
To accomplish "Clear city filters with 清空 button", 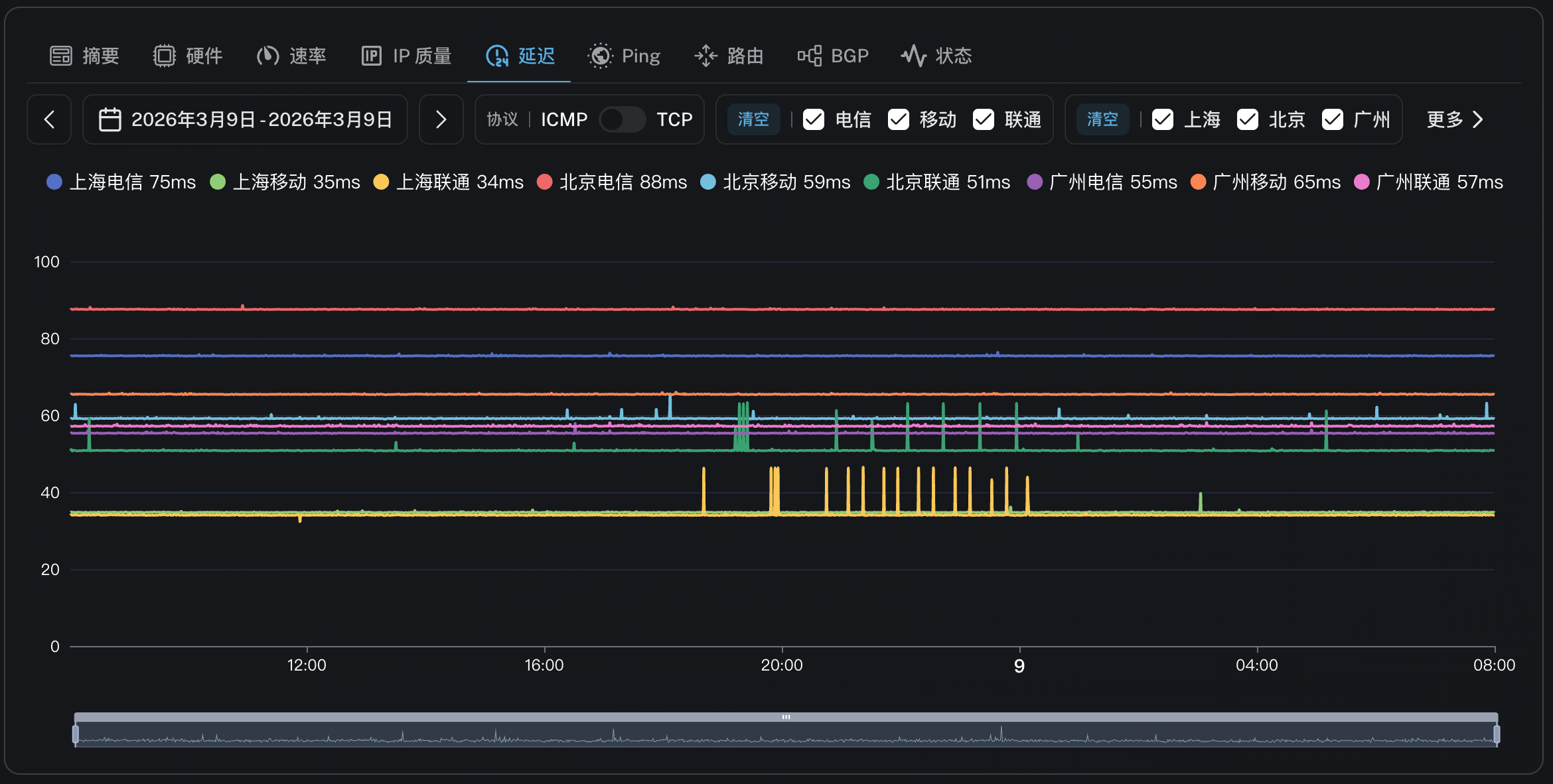I will pos(1102,119).
